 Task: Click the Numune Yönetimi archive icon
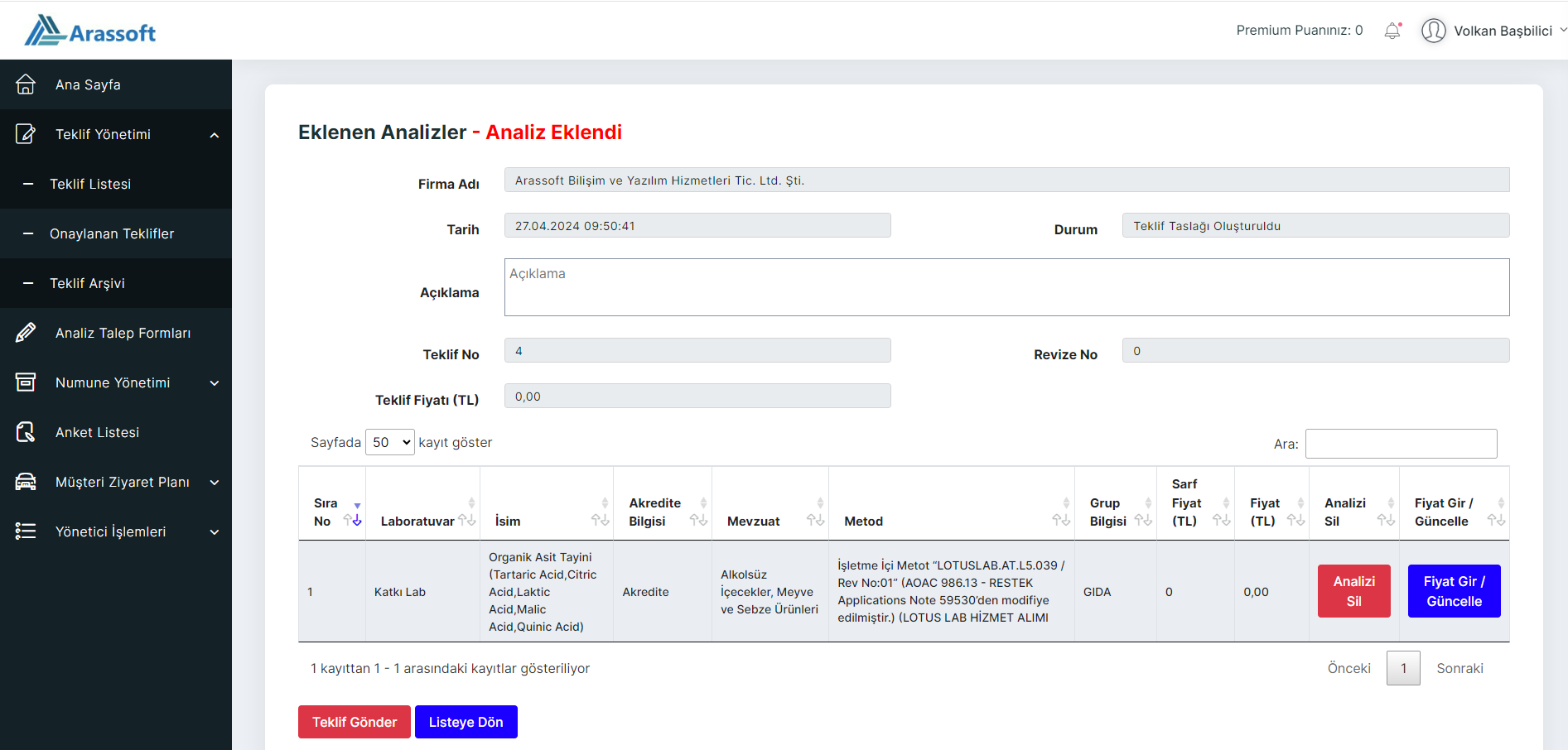(x=26, y=382)
